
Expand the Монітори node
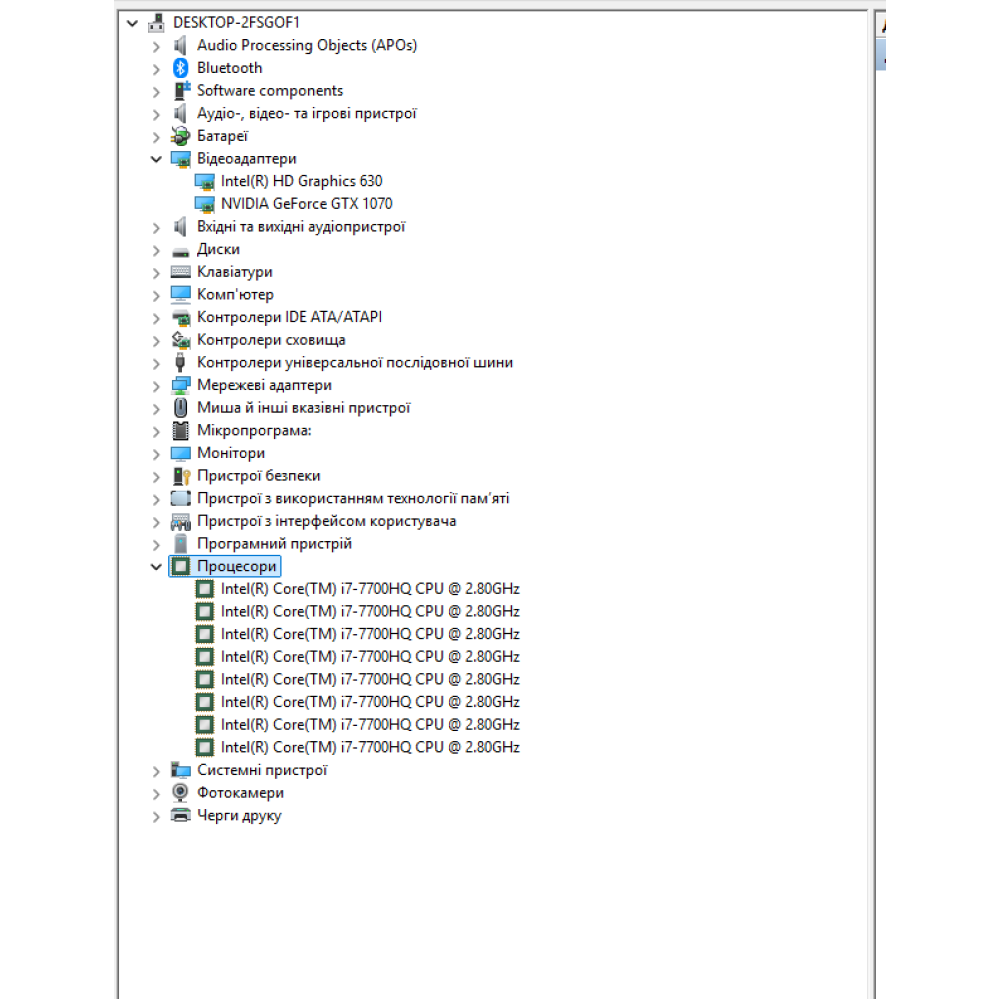click(x=156, y=454)
